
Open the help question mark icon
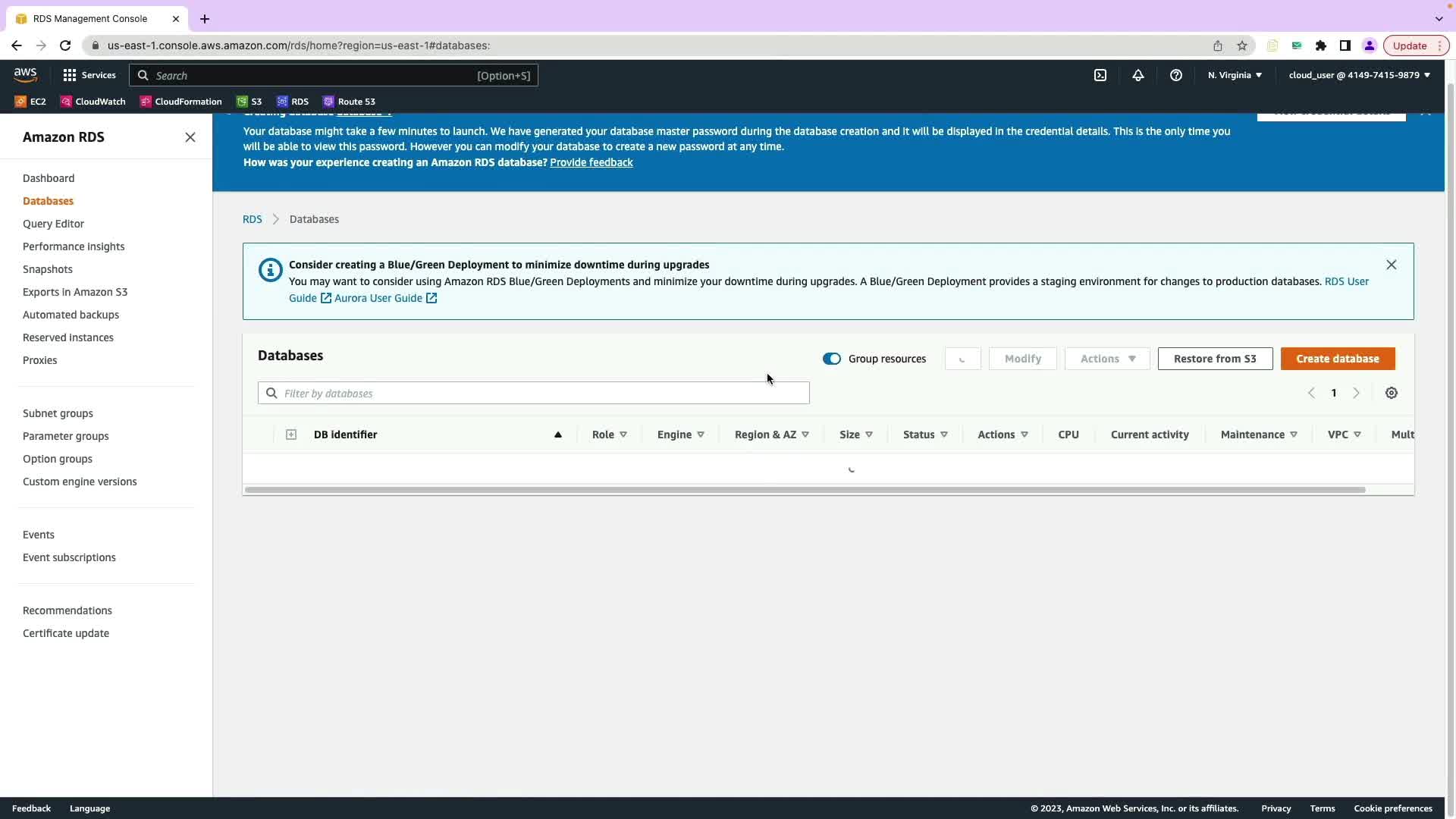1176,75
